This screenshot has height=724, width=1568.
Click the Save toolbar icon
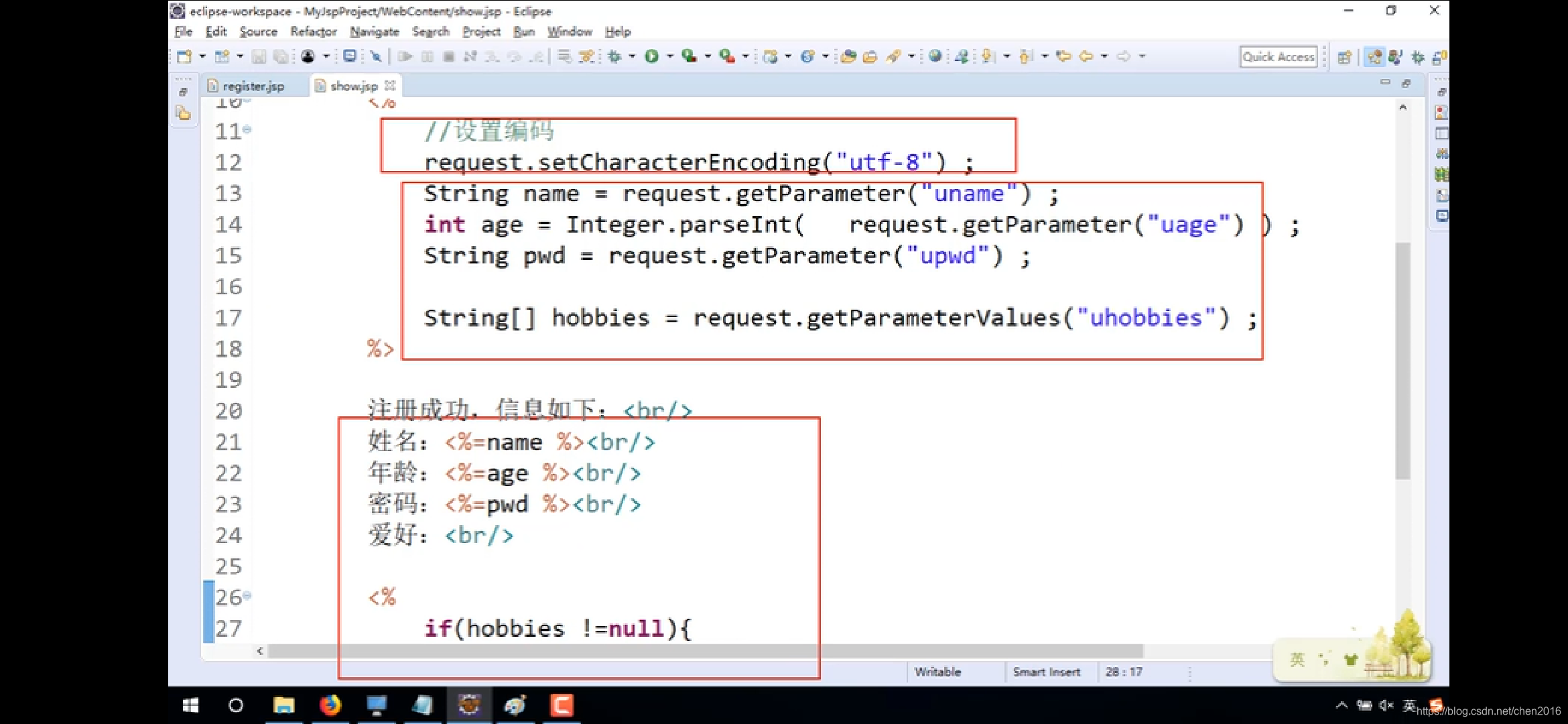click(259, 57)
